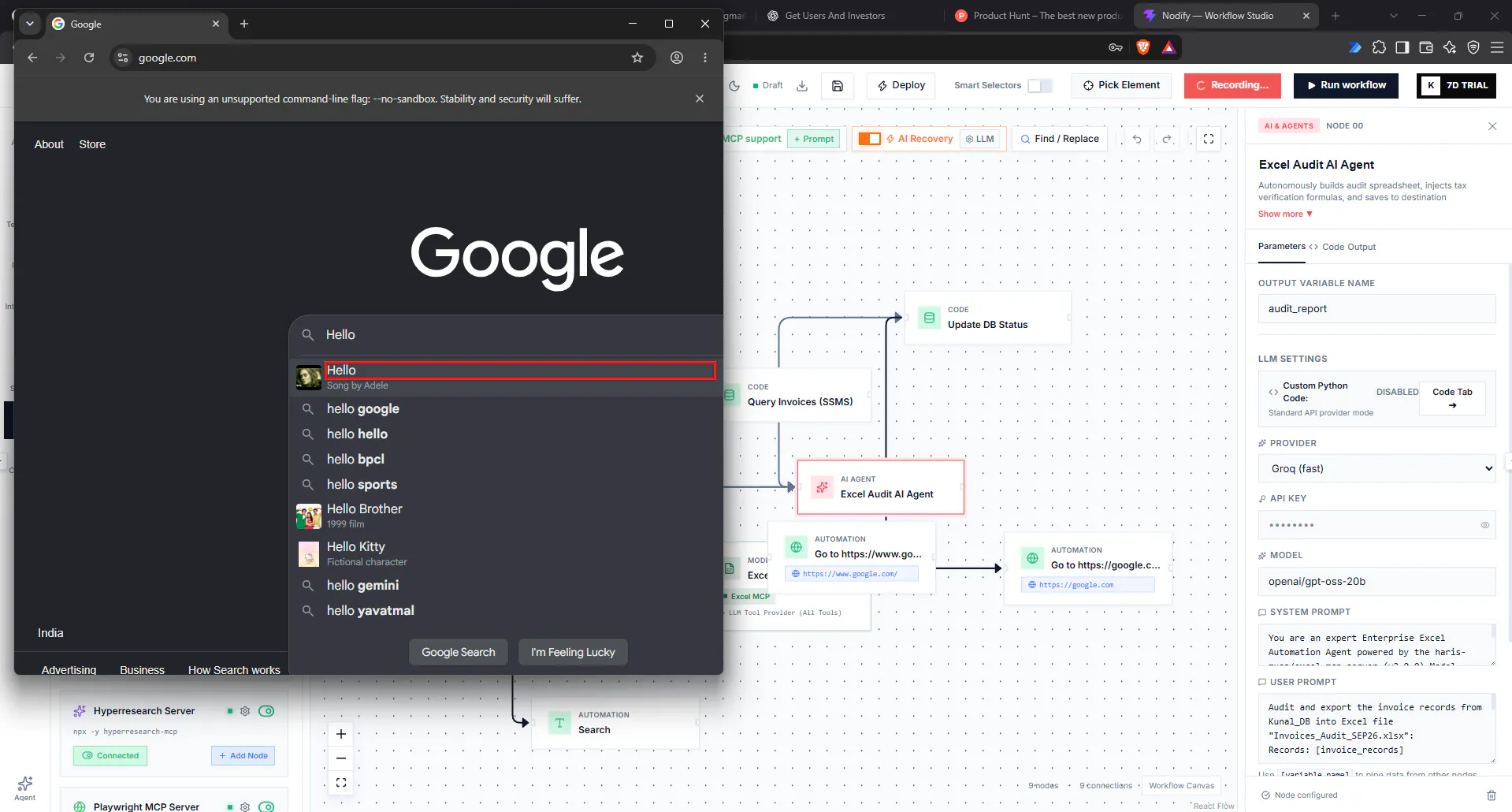Open Brave Shields lion icon

tap(1143, 47)
